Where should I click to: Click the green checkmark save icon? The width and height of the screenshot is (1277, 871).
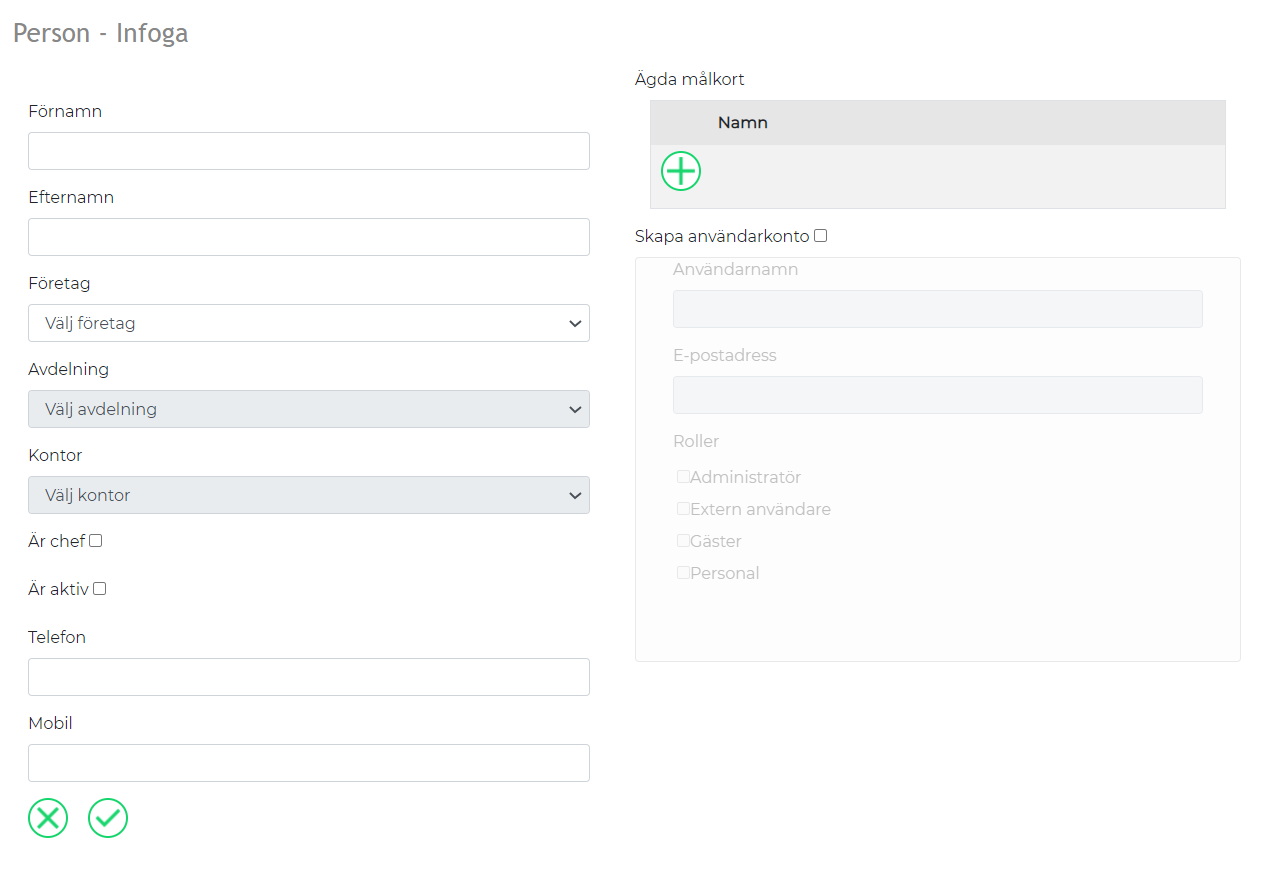(x=108, y=818)
